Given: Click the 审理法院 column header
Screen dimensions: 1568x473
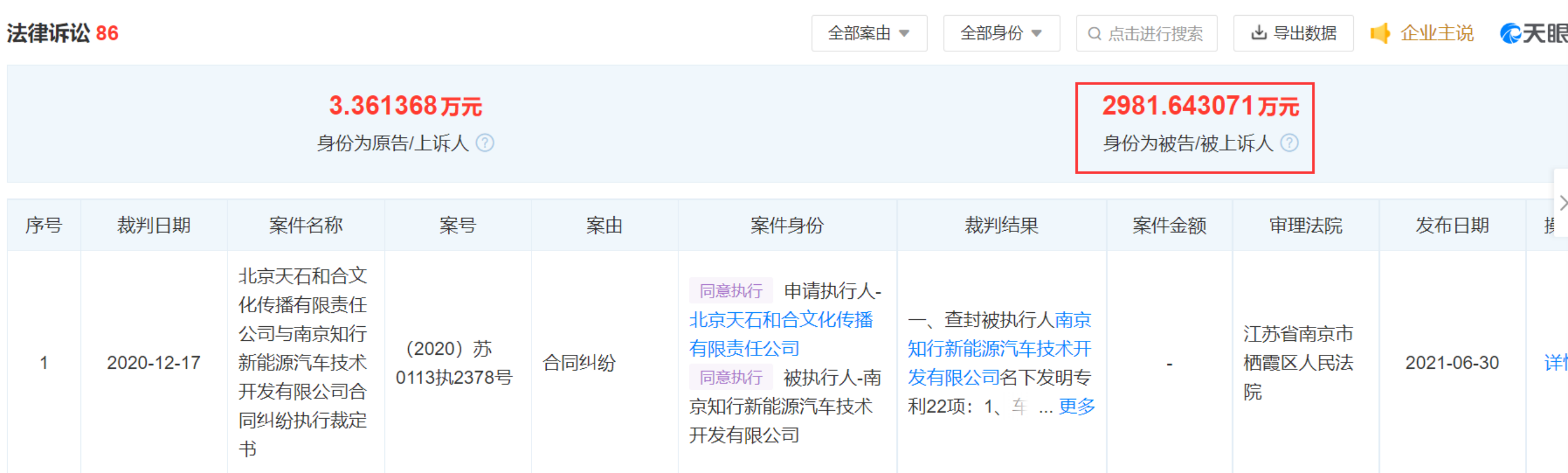Looking at the screenshot, I should 1305,225.
